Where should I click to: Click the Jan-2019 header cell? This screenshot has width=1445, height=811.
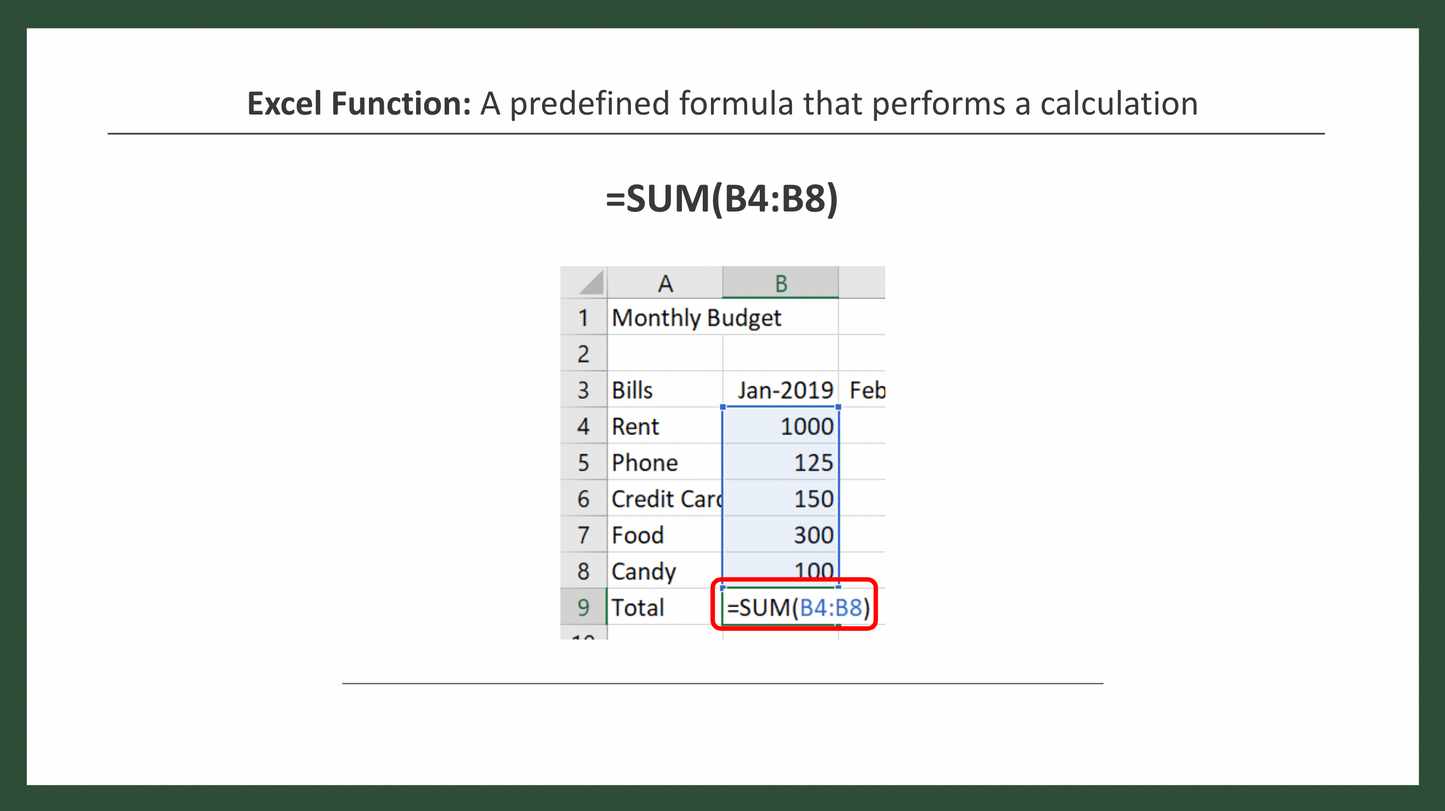[x=787, y=390]
